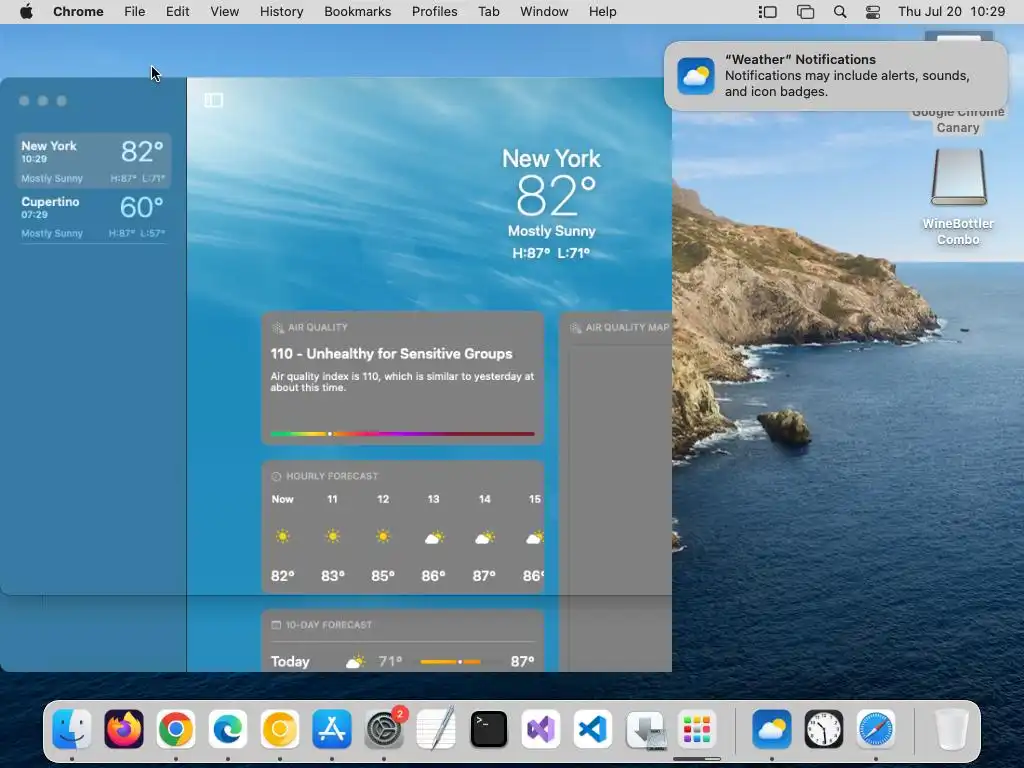
Task: Click Today's partly cloudy icon in 10-day forecast
Action: (x=355, y=662)
